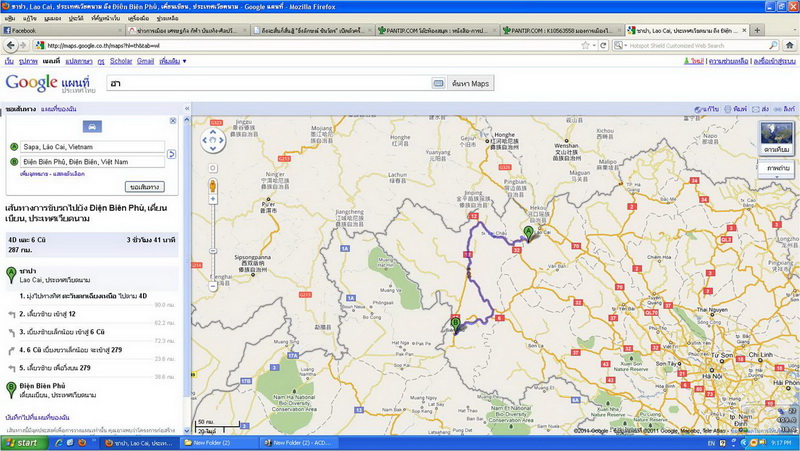Click the reload page button
This screenshot has width=800, height=451.
pos(603,45)
